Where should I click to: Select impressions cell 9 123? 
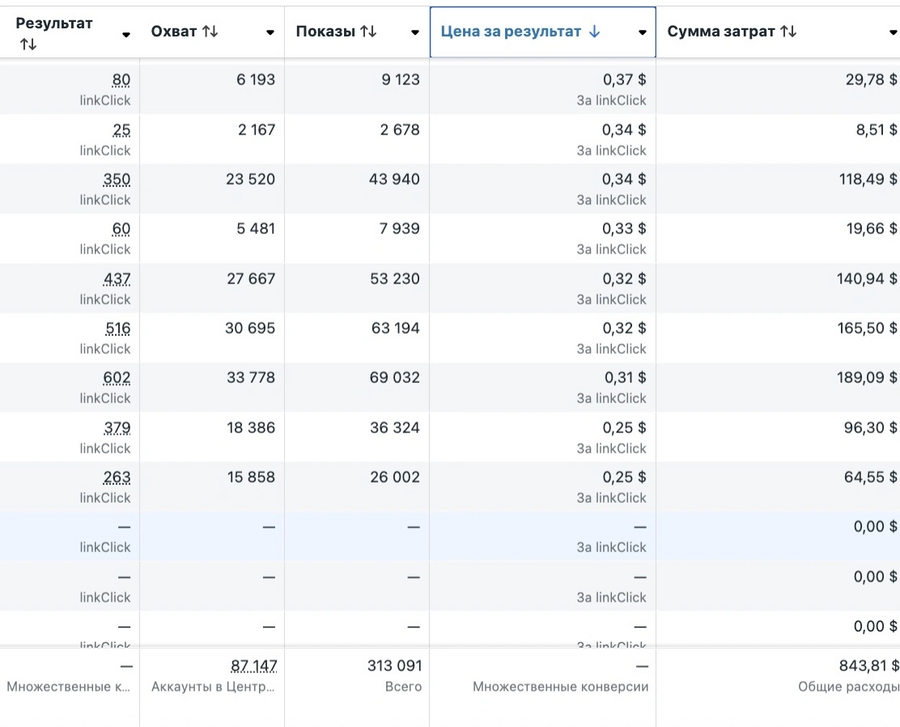pos(401,80)
